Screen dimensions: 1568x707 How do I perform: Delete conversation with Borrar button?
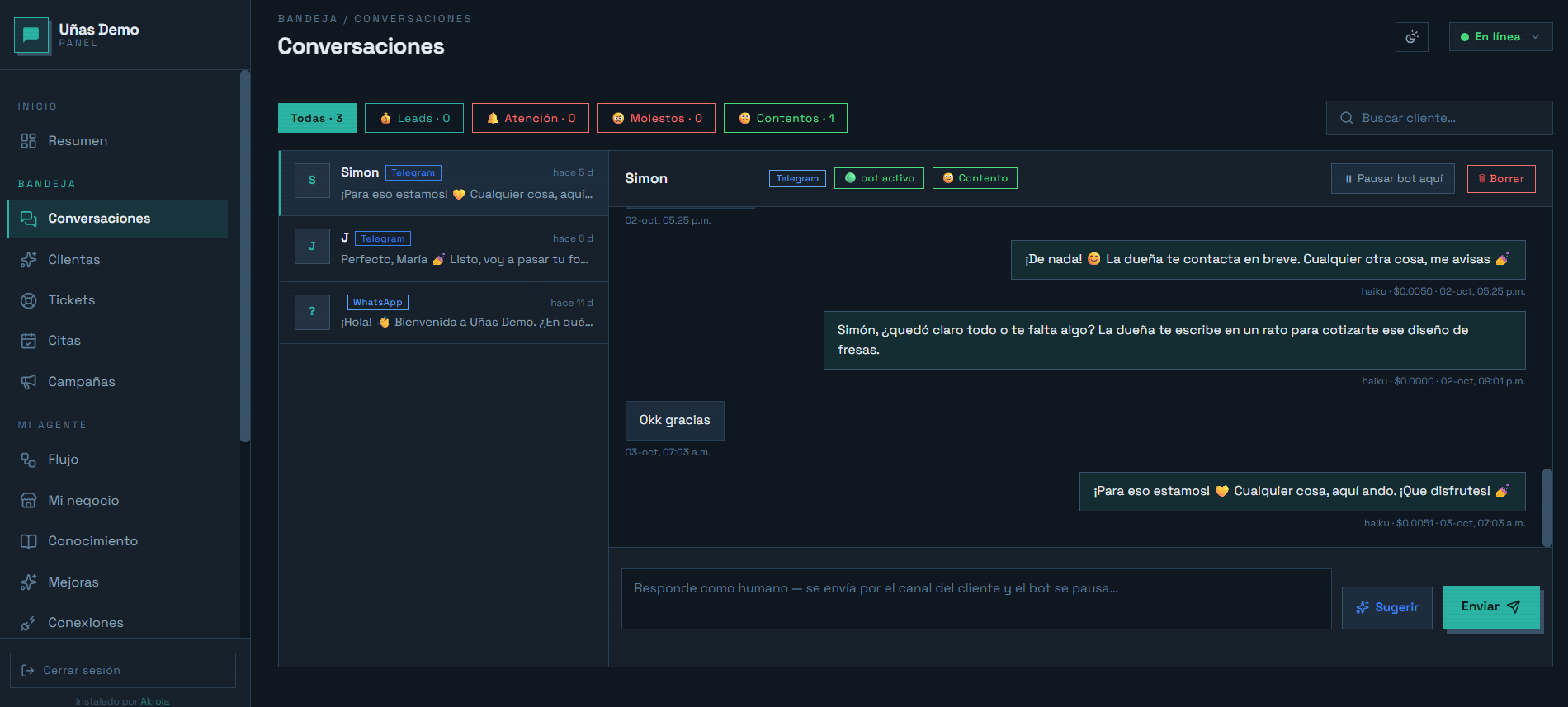[x=1501, y=179]
